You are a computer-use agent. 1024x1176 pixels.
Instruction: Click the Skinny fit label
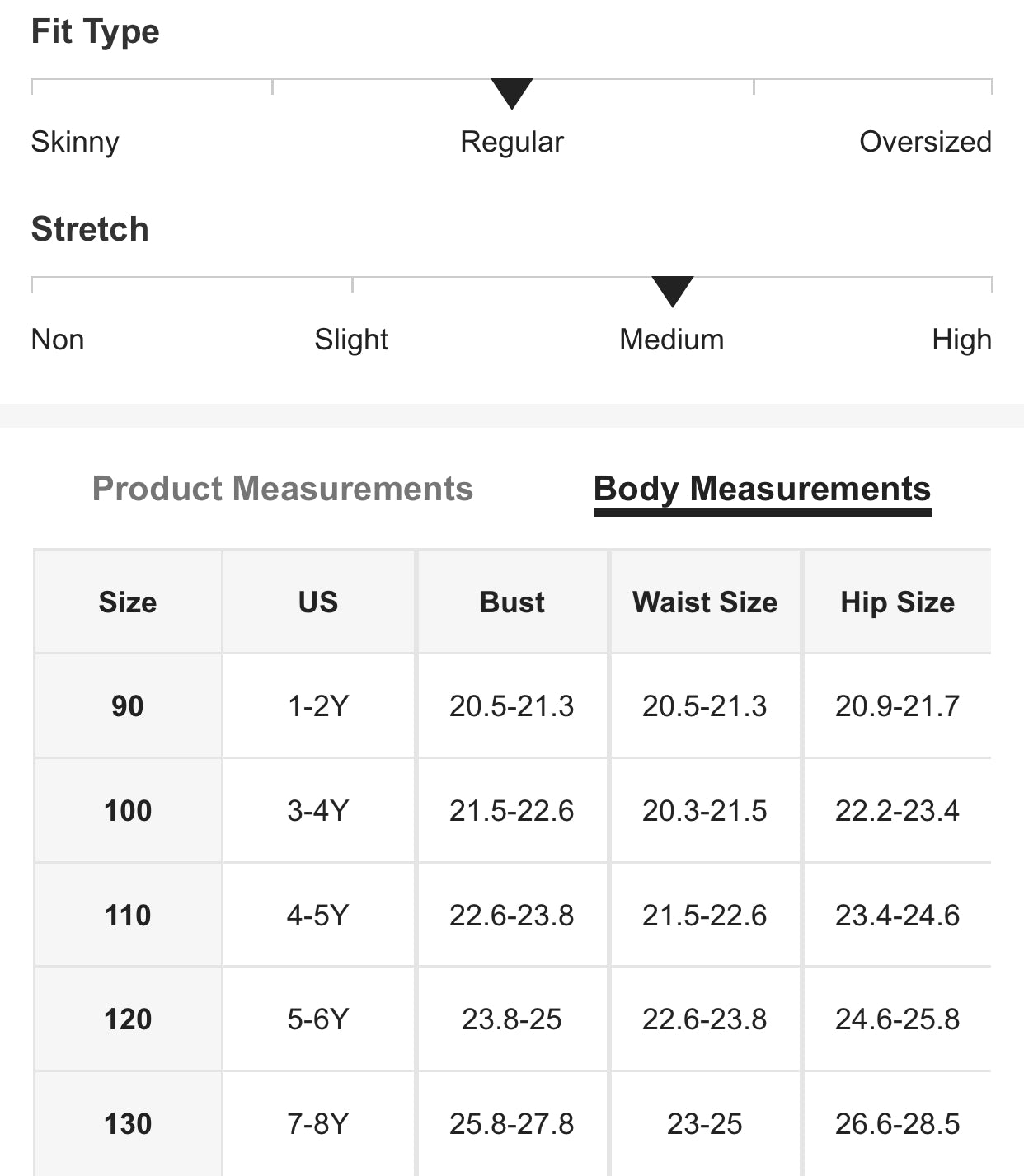click(75, 142)
